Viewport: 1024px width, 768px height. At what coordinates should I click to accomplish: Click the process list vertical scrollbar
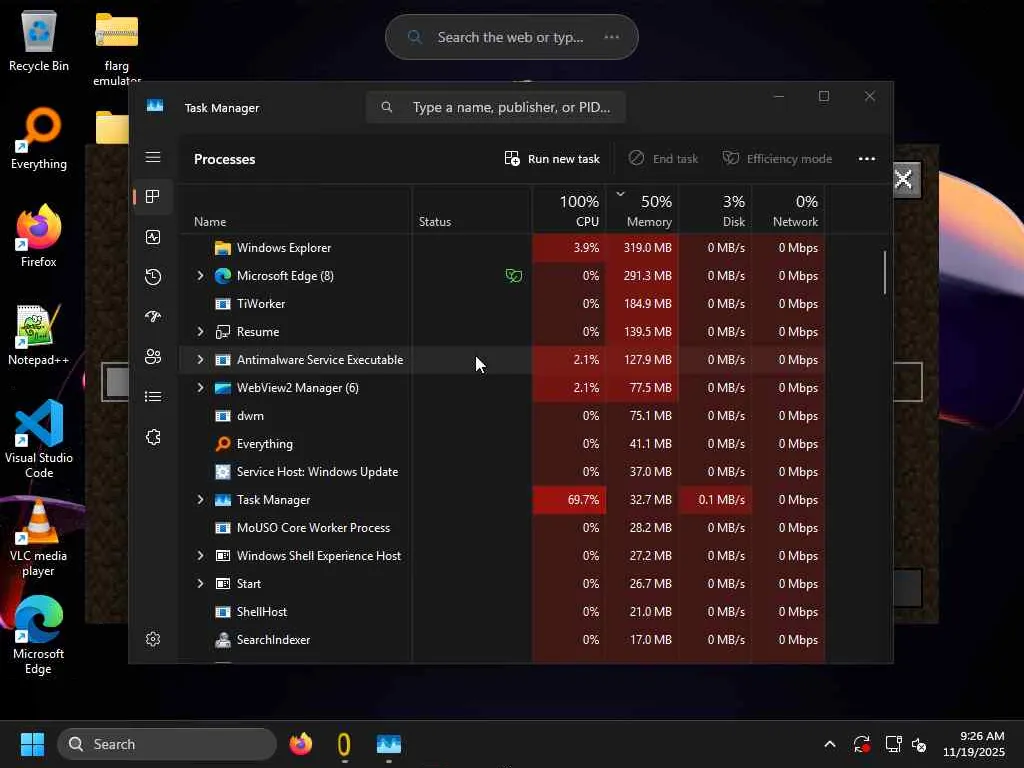point(886,273)
